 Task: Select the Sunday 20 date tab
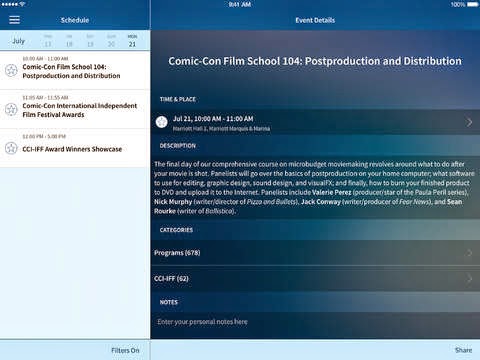tap(111, 41)
